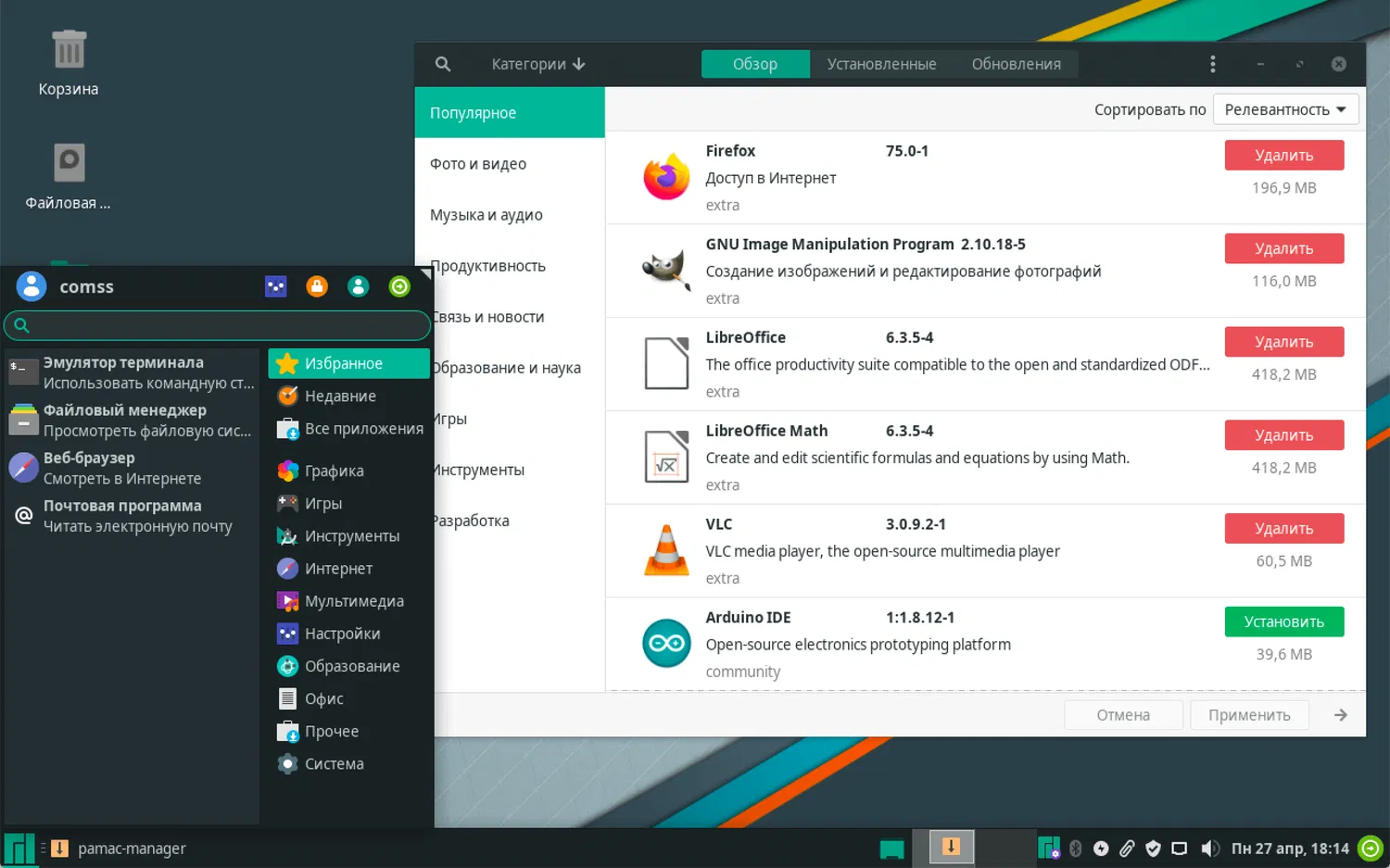Click the display/network tray icon
1390x868 pixels.
(x=1179, y=849)
